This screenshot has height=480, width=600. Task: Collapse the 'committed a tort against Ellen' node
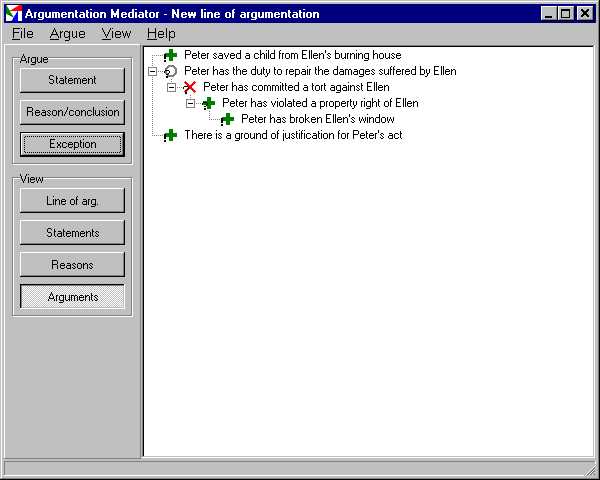tap(171, 88)
